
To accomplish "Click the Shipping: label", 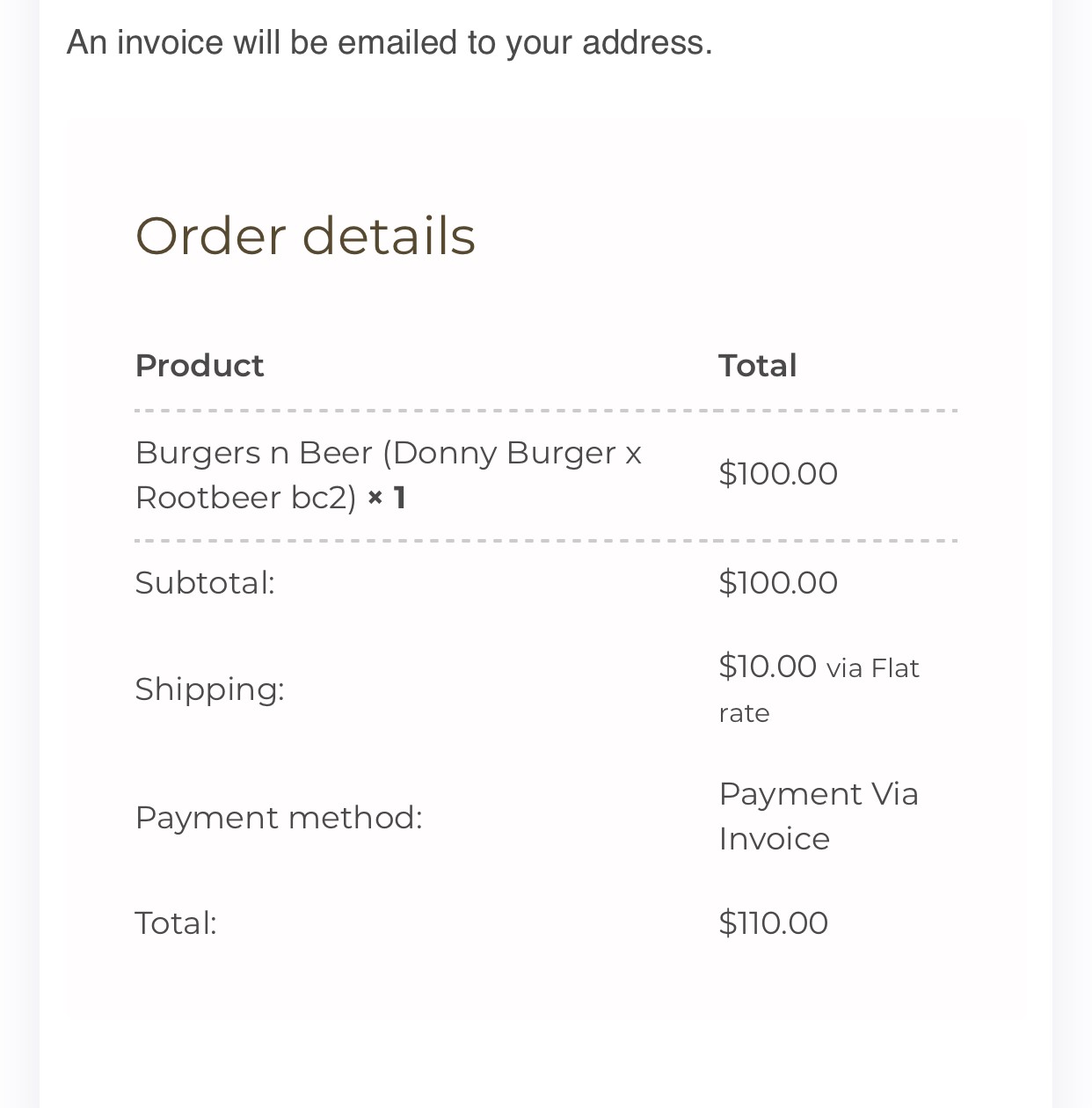I will tap(209, 689).
